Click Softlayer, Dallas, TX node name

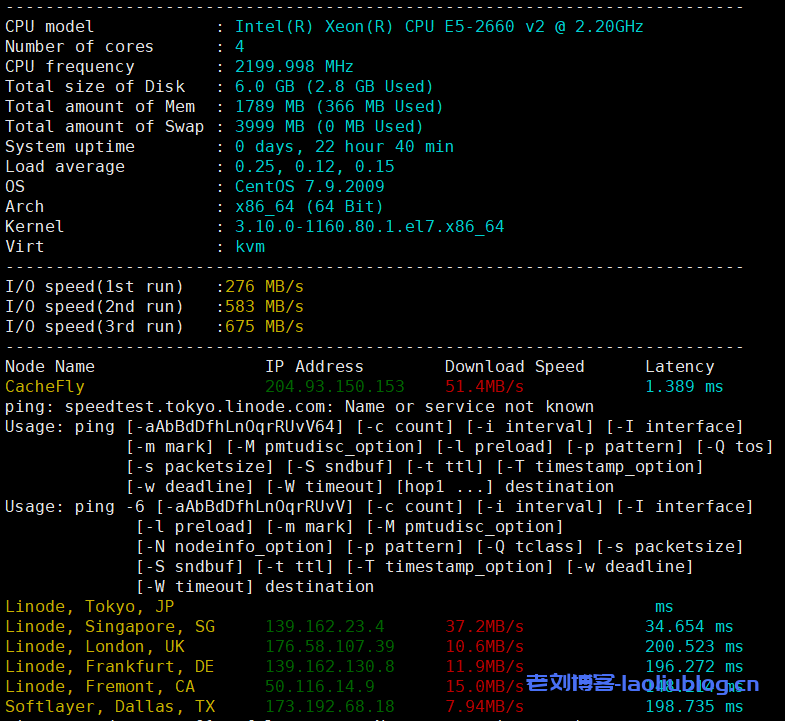click(110, 707)
